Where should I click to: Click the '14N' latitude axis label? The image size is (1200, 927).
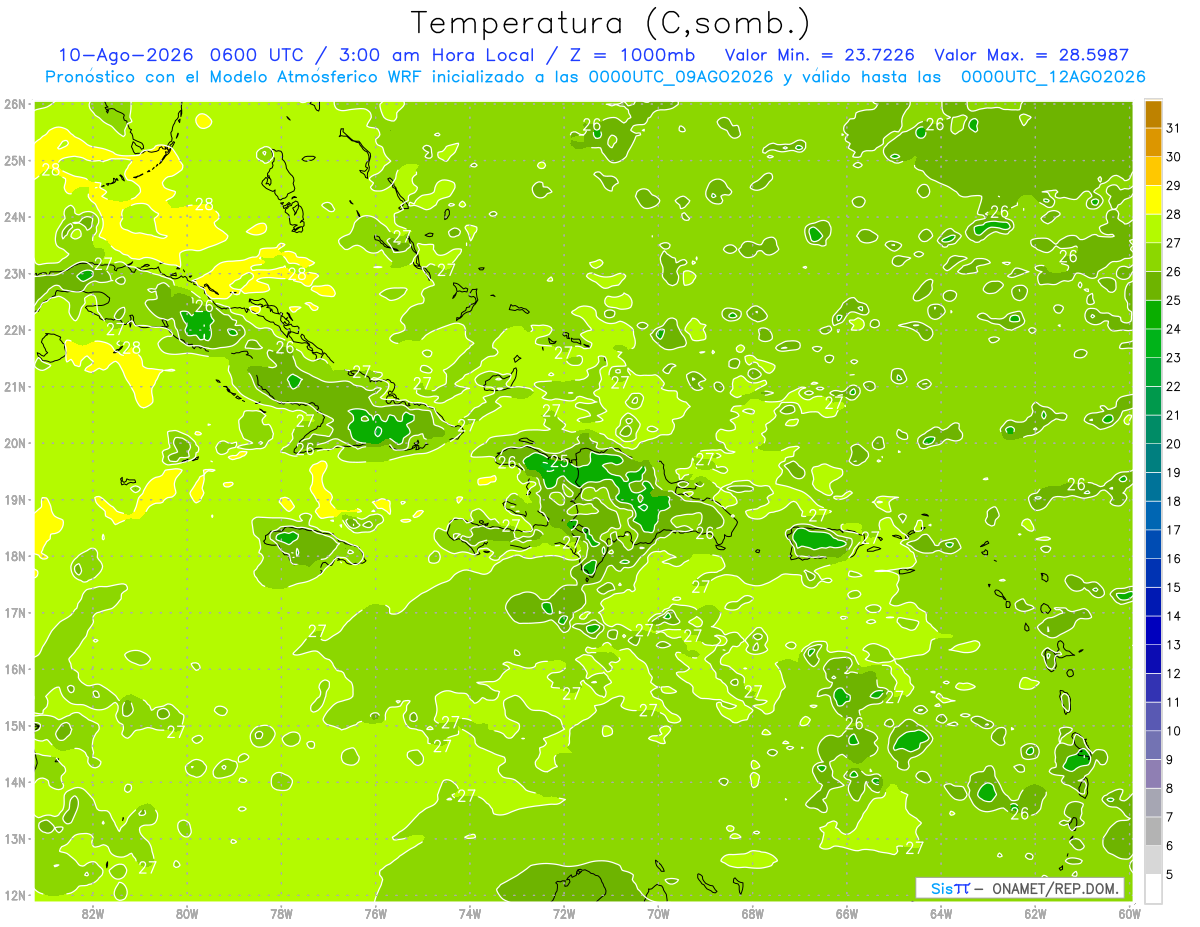tap(14, 782)
